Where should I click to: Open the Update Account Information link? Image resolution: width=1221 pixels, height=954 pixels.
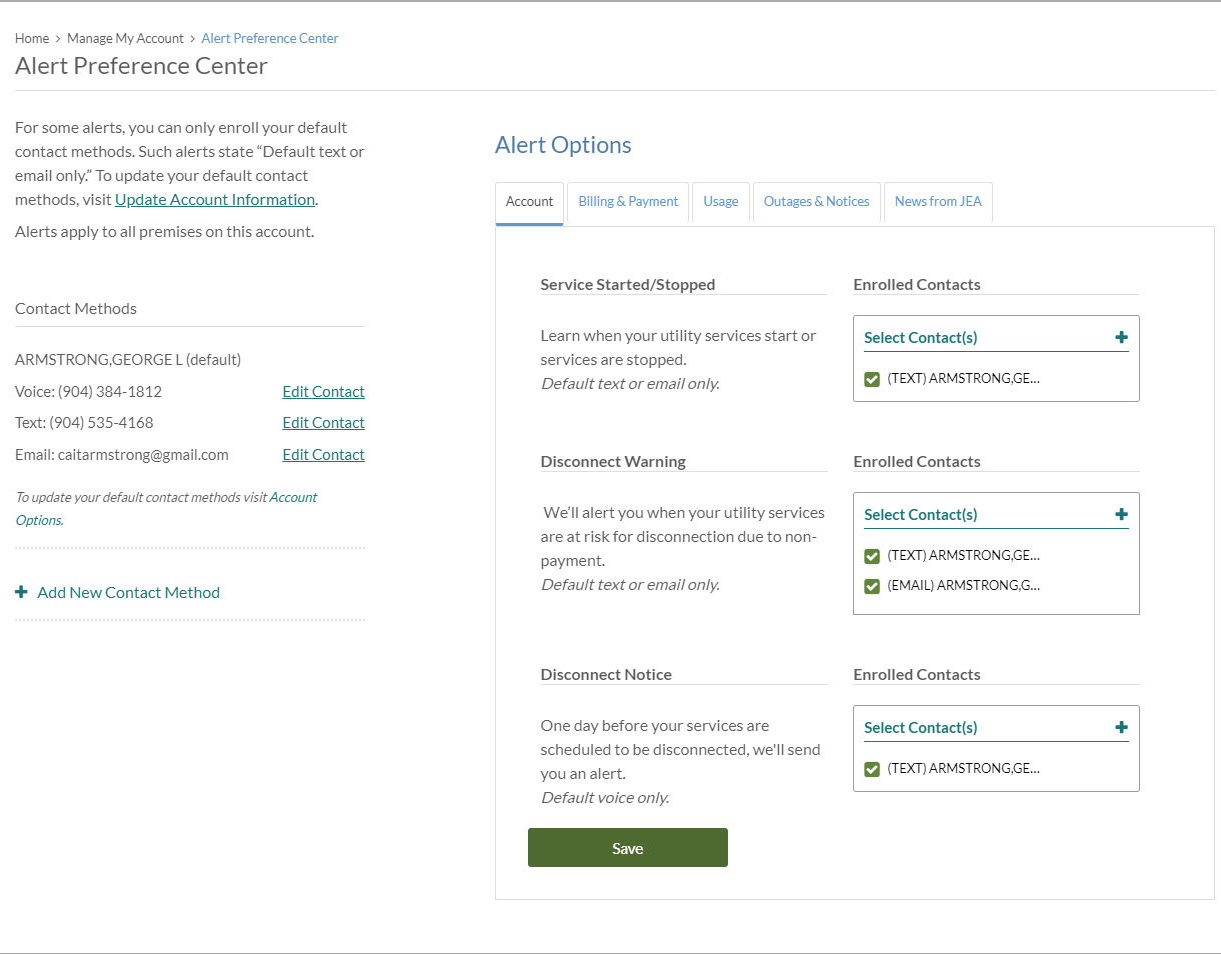tap(215, 200)
